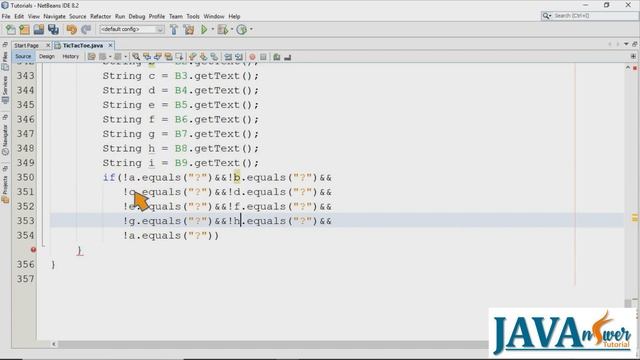Click the Undo arrow icon
This screenshot has width=640, height=360.
click(71, 29)
